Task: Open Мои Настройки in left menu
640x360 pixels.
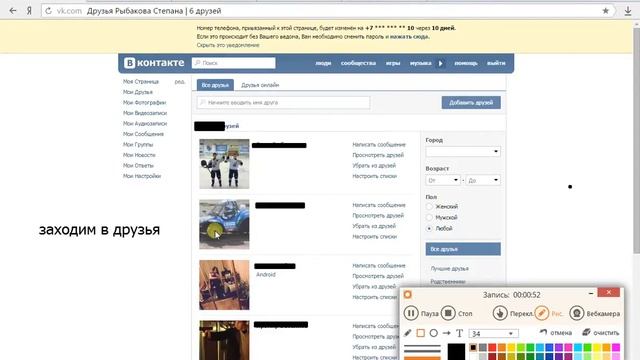Action: point(142,176)
